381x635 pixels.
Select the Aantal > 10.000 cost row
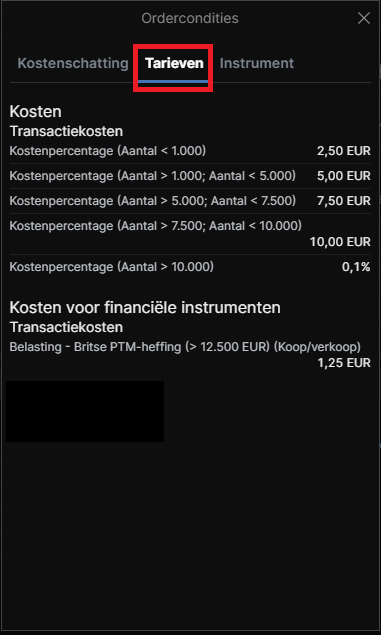[x=190, y=267]
